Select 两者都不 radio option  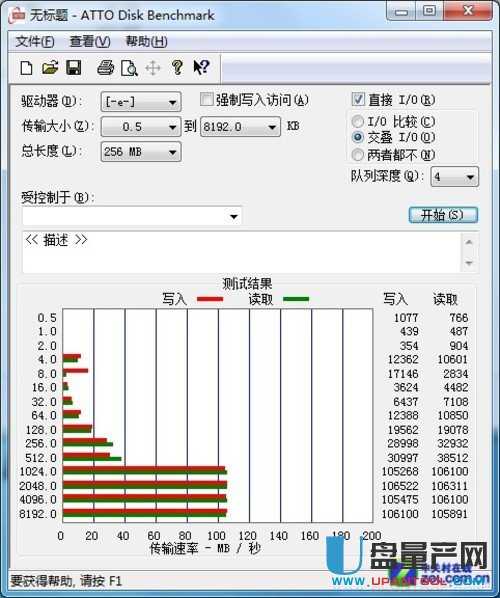(357, 155)
